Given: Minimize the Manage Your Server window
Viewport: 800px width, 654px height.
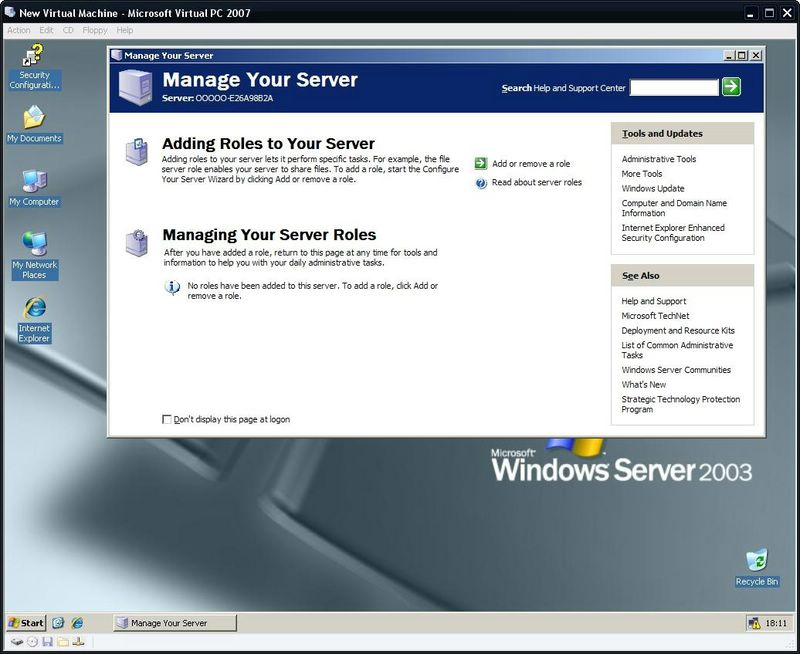Looking at the screenshot, I should 729,55.
